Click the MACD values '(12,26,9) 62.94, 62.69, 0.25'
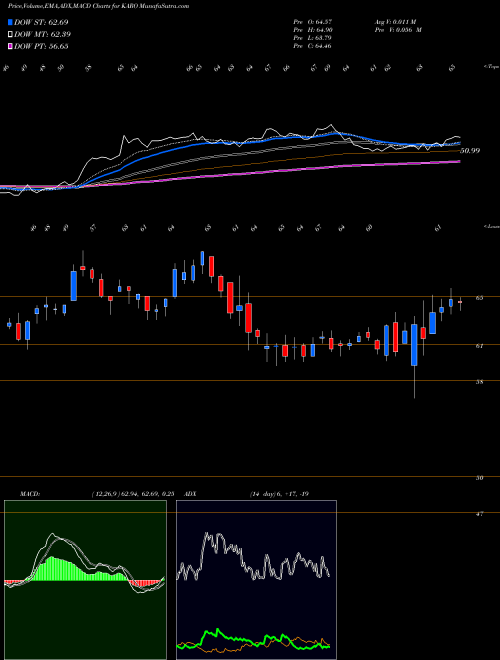 tap(133, 494)
